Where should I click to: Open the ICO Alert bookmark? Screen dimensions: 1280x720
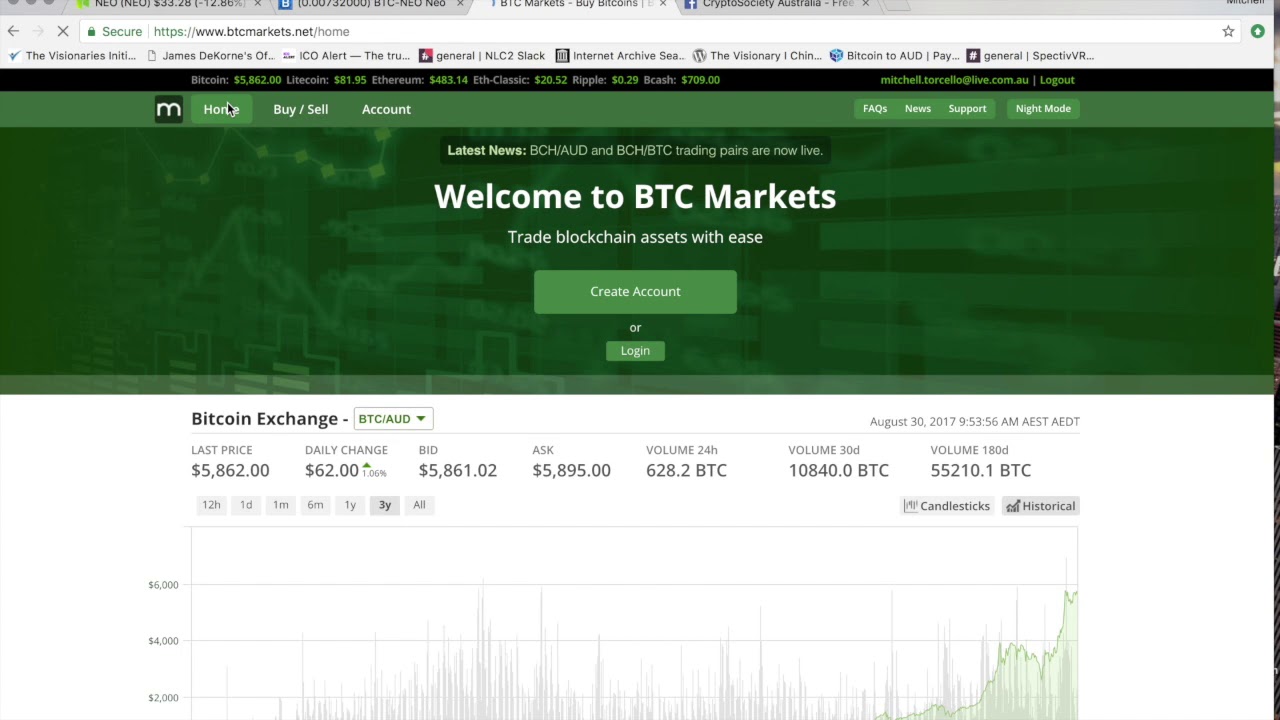347,56
